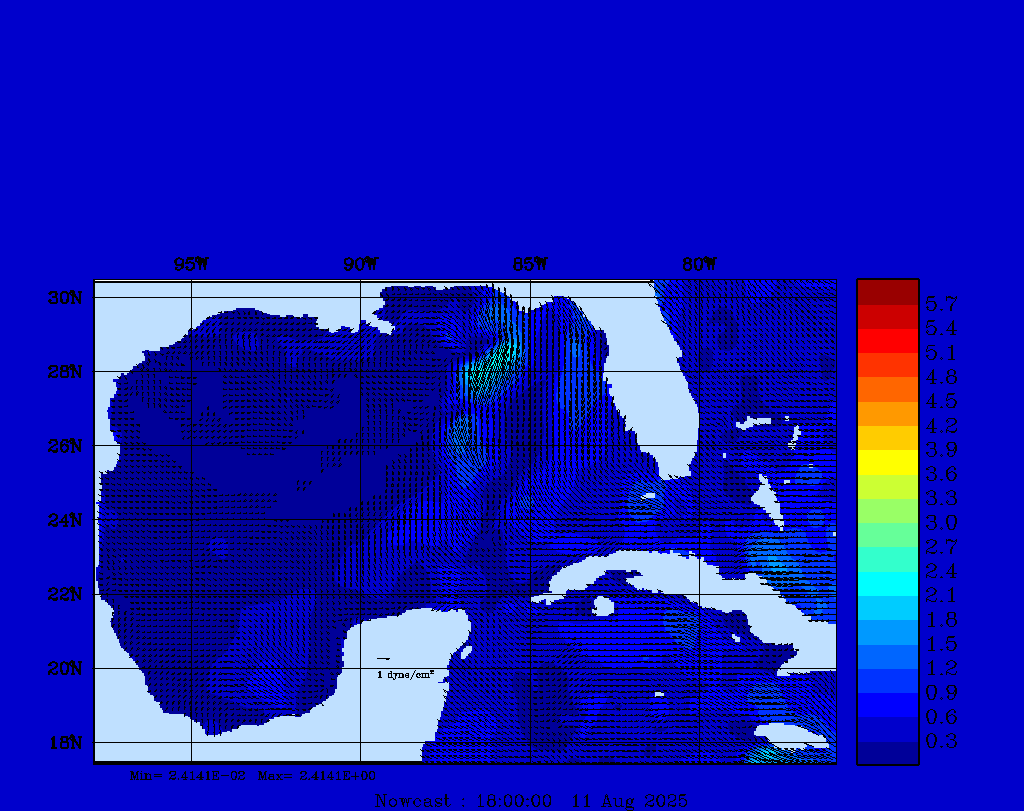Click the 85W longitude axis label
The width and height of the screenshot is (1024, 811).
pos(529,265)
